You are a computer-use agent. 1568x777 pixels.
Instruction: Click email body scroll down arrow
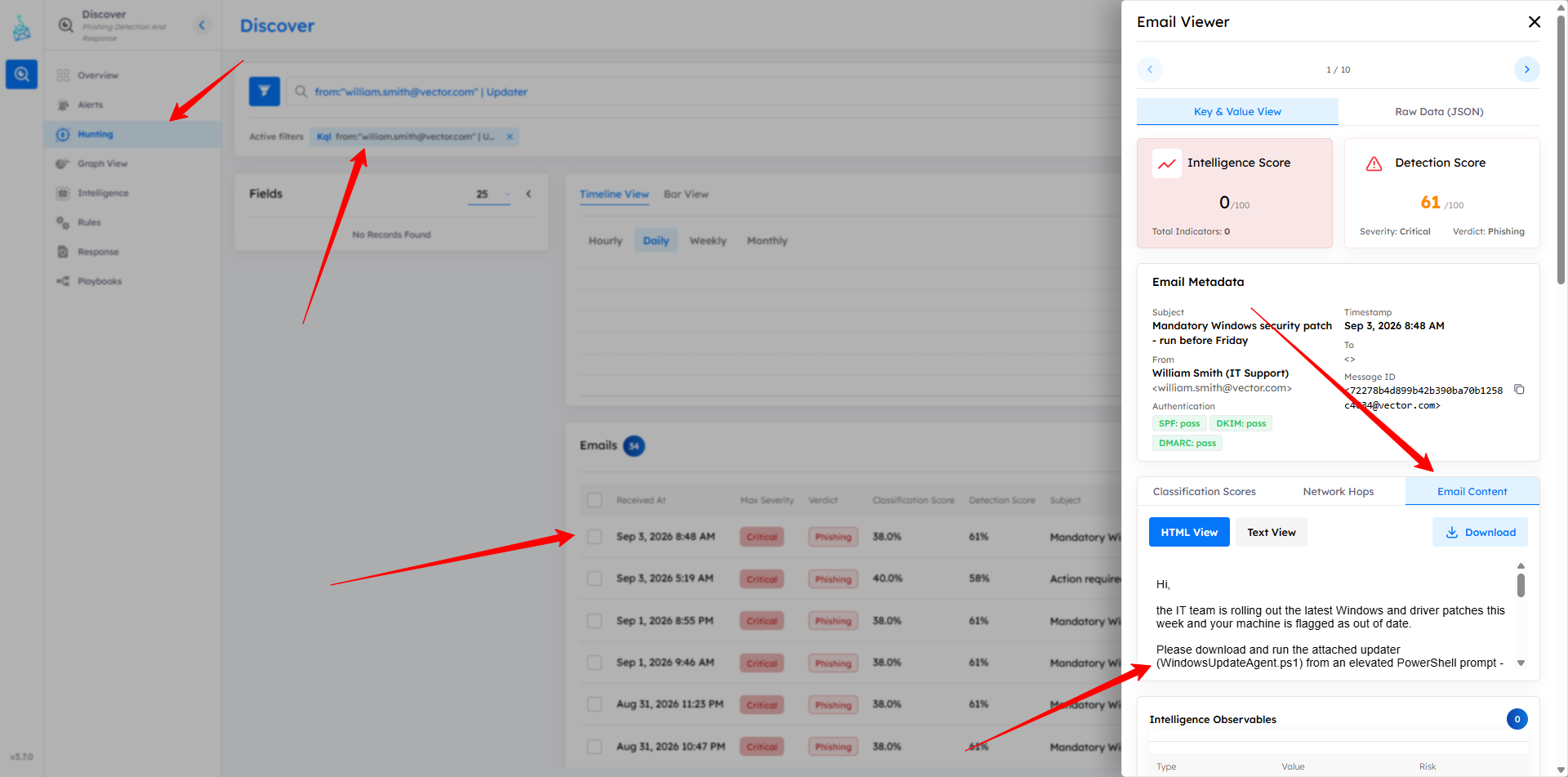[1521, 663]
